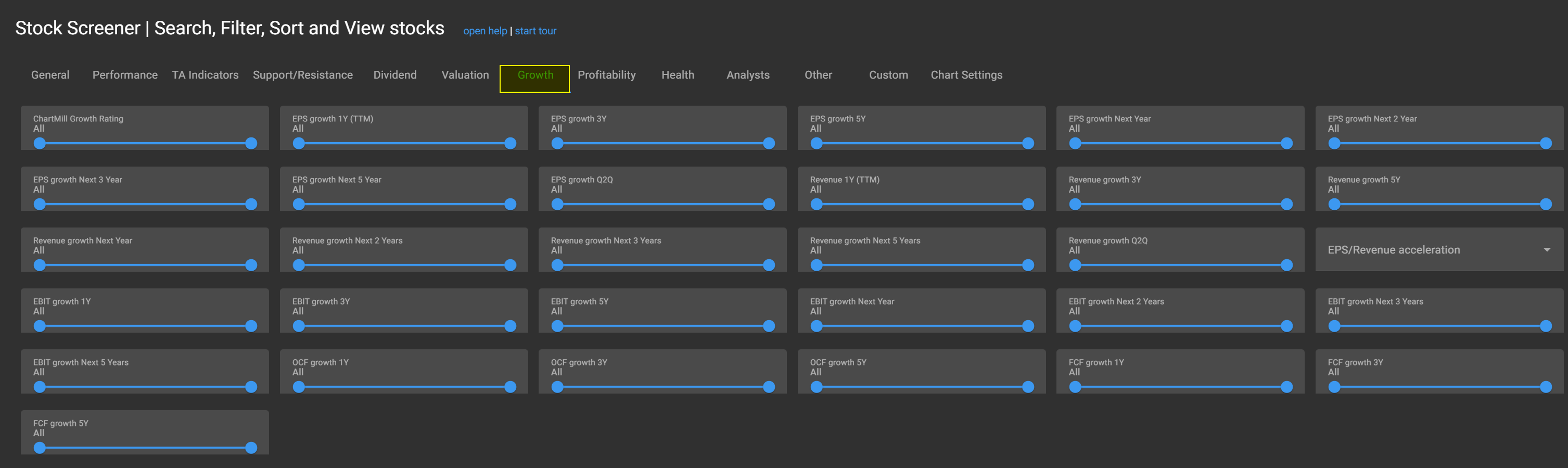Open the Profitability tab
This screenshot has height=468, width=1568.
(x=606, y=75)
